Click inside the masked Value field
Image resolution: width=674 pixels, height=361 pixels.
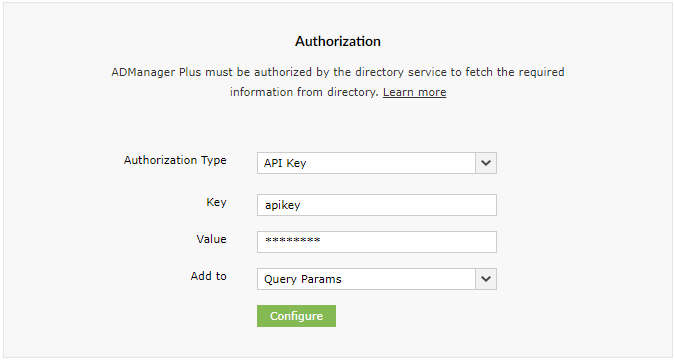point(377,242)
